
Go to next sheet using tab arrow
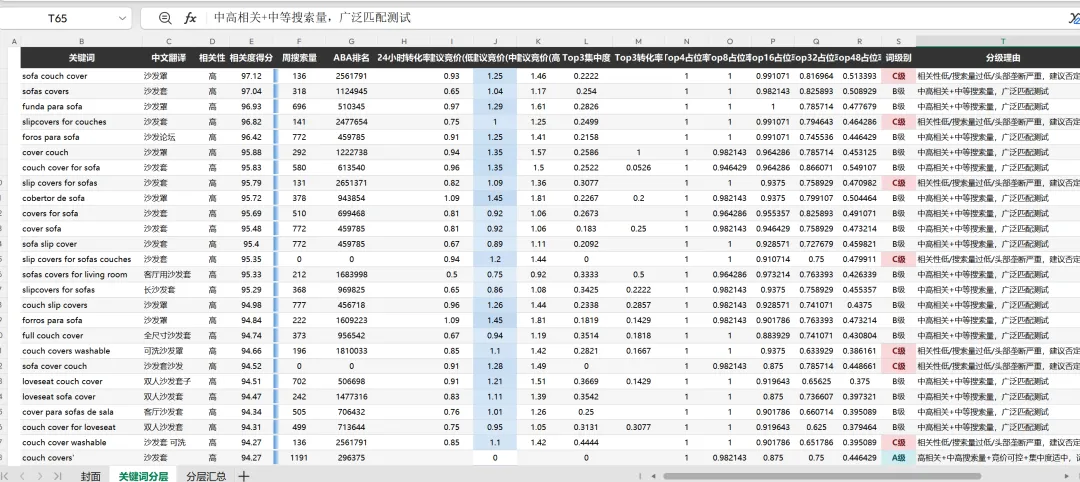[x=40, y=476]
